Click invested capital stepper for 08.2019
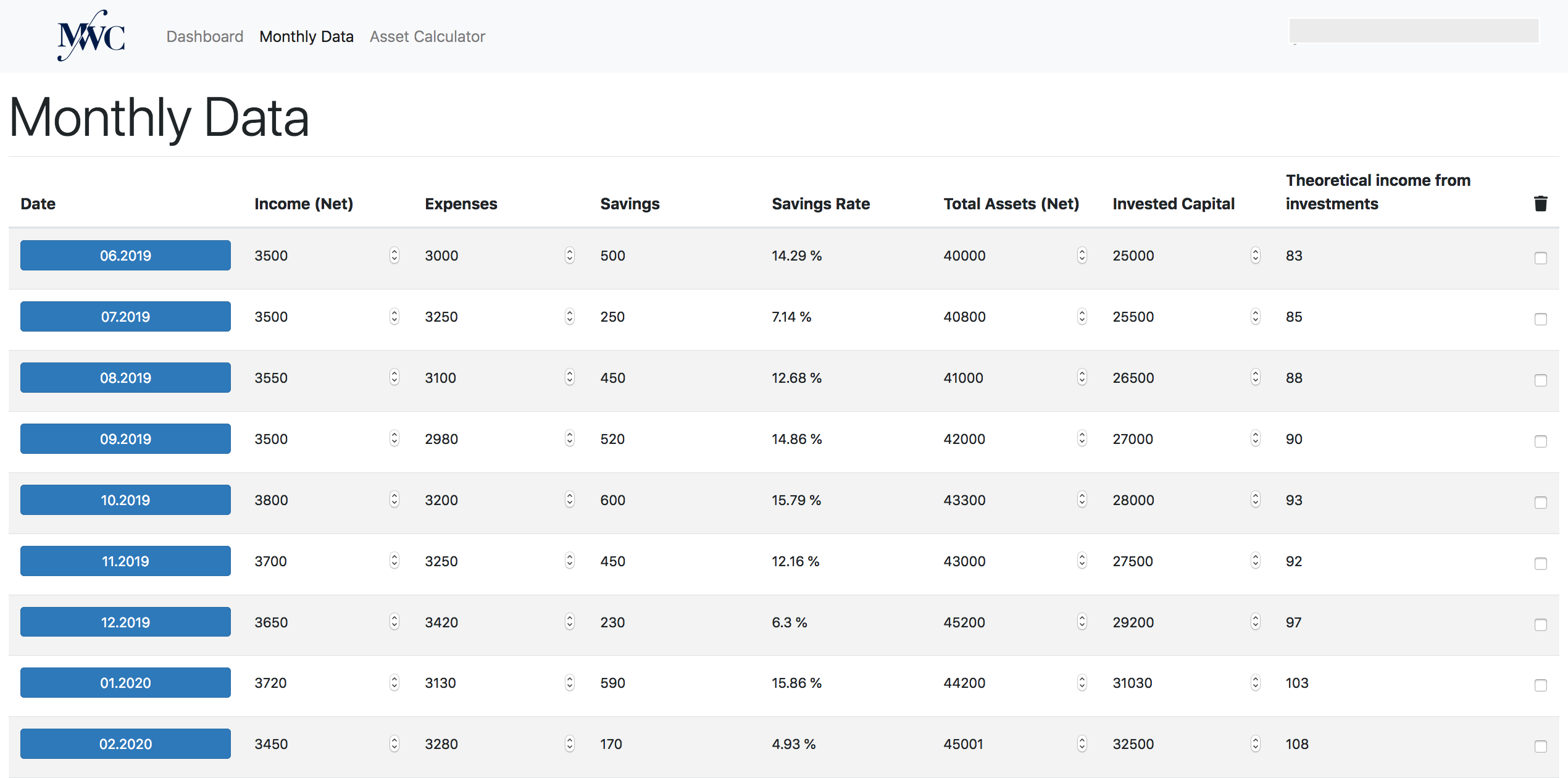This screenshot has width=1568, height=778. 1256,377
